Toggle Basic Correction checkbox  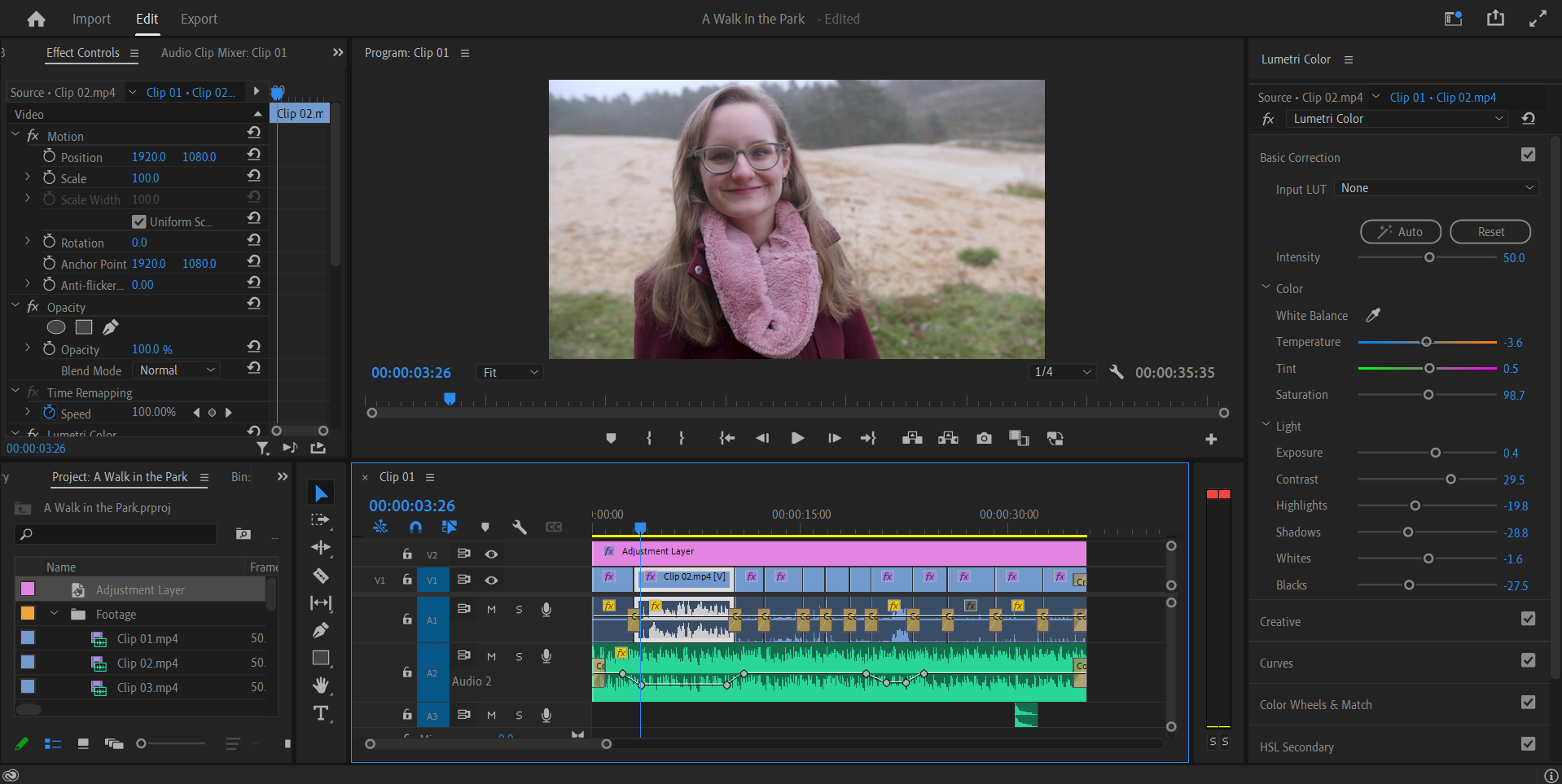pyautogui.click(x=1528, y=155)
